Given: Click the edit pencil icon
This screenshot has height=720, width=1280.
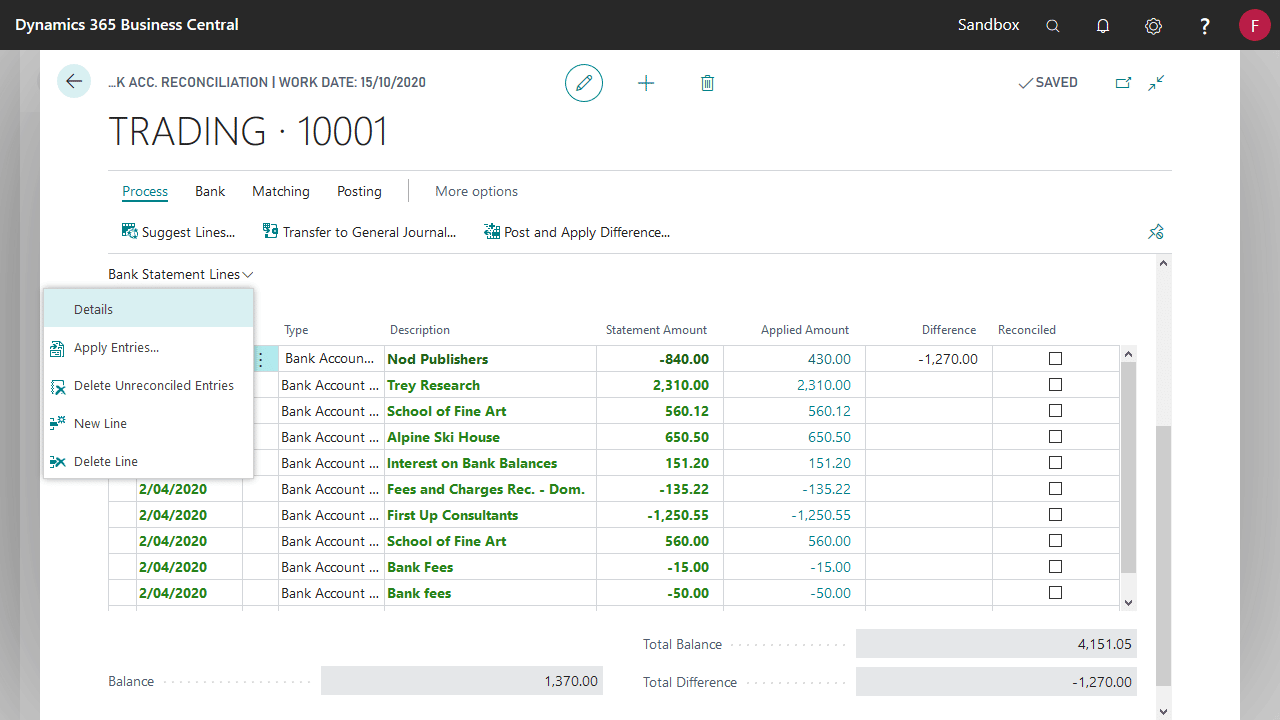Looking at the screenshot, I should (x=584, y=83).
